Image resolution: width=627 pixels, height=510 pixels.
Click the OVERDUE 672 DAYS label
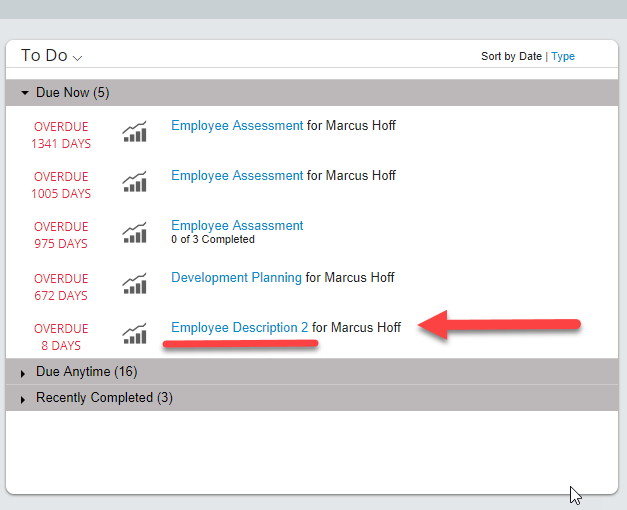pyautogui.click(x=61, y=287)
